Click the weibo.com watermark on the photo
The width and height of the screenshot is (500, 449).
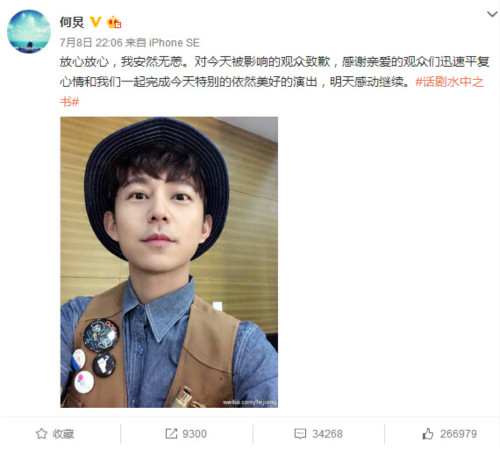point(250,402)
